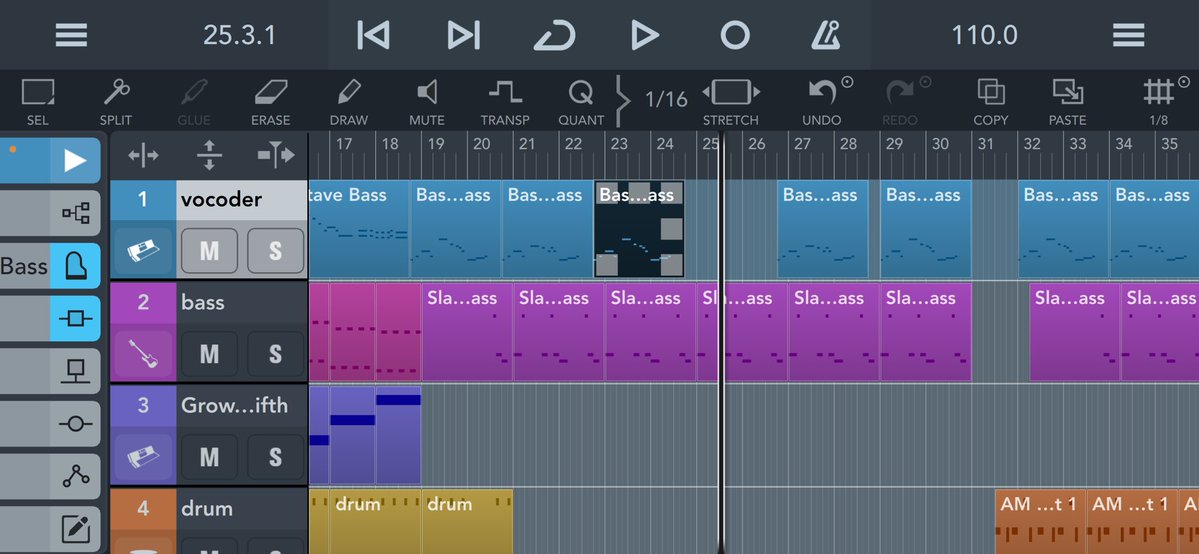Image resolution: width=1199 pixels, height=554 pixels.
Task: Click the sidebar play button
Action: coord(75,160)
